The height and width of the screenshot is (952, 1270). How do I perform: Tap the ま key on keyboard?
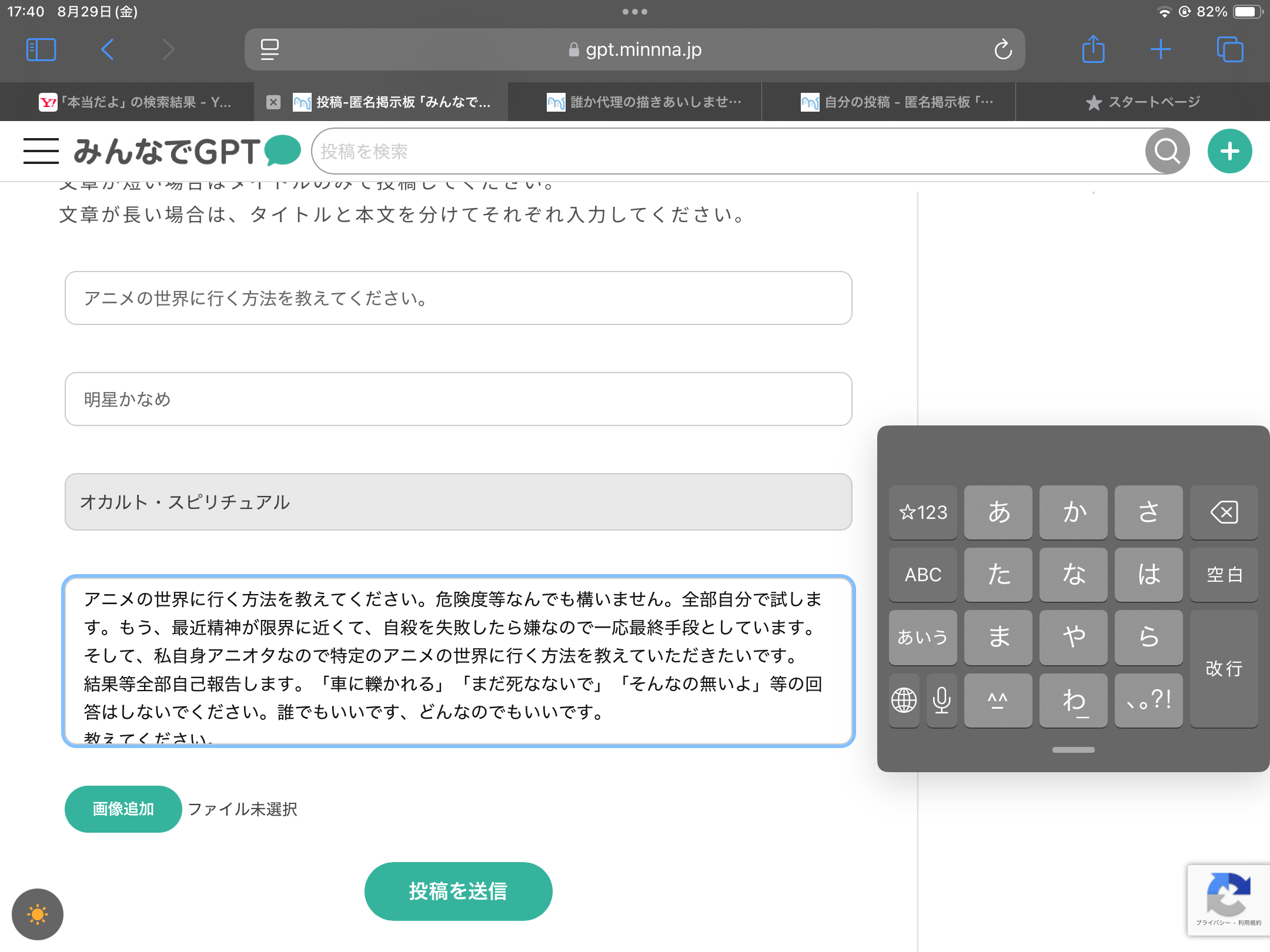click(998, 637)
